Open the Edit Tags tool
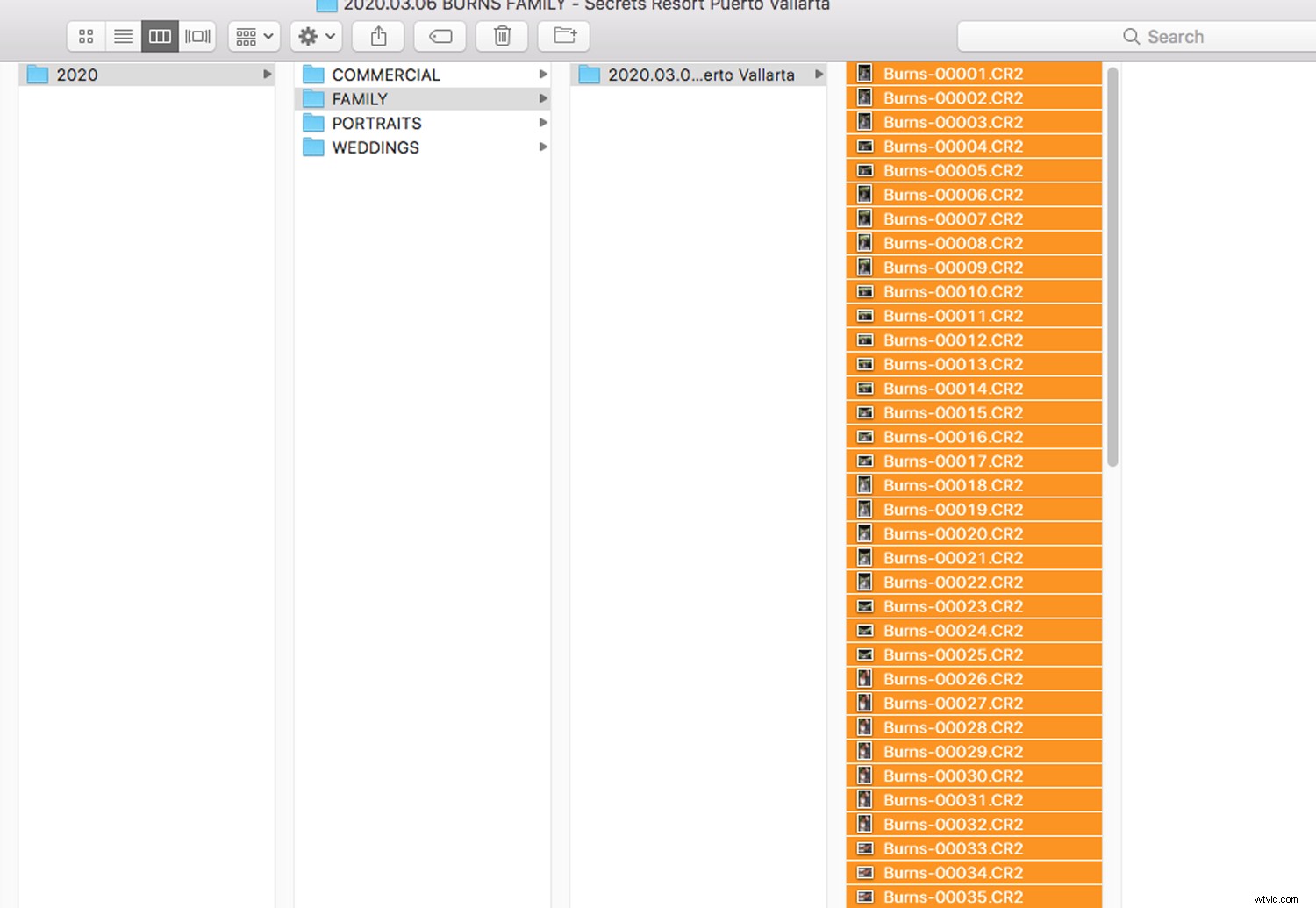 [440, 36]
